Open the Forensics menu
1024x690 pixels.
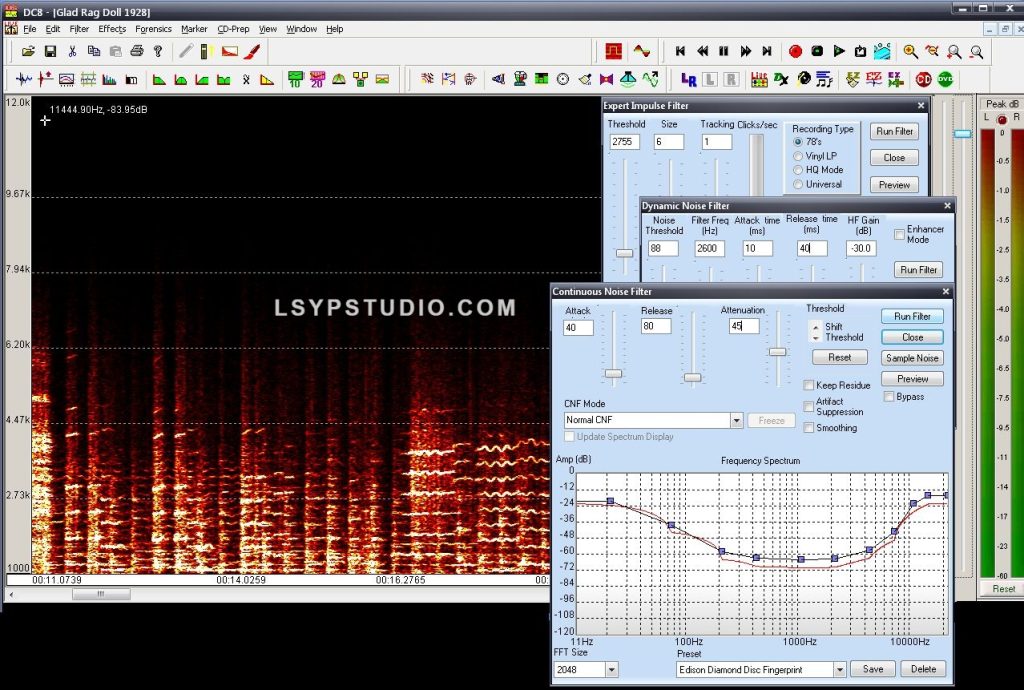[153, 29]
